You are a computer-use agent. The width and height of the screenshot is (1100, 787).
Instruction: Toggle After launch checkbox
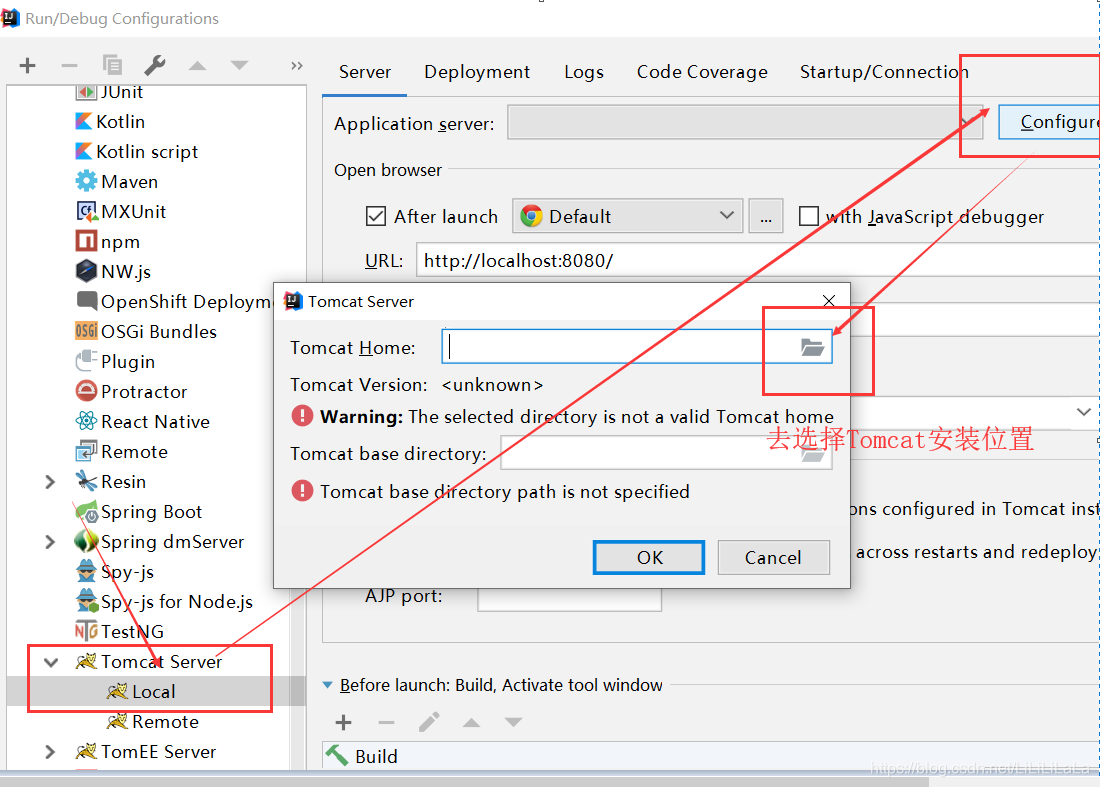tap(376, 216)
